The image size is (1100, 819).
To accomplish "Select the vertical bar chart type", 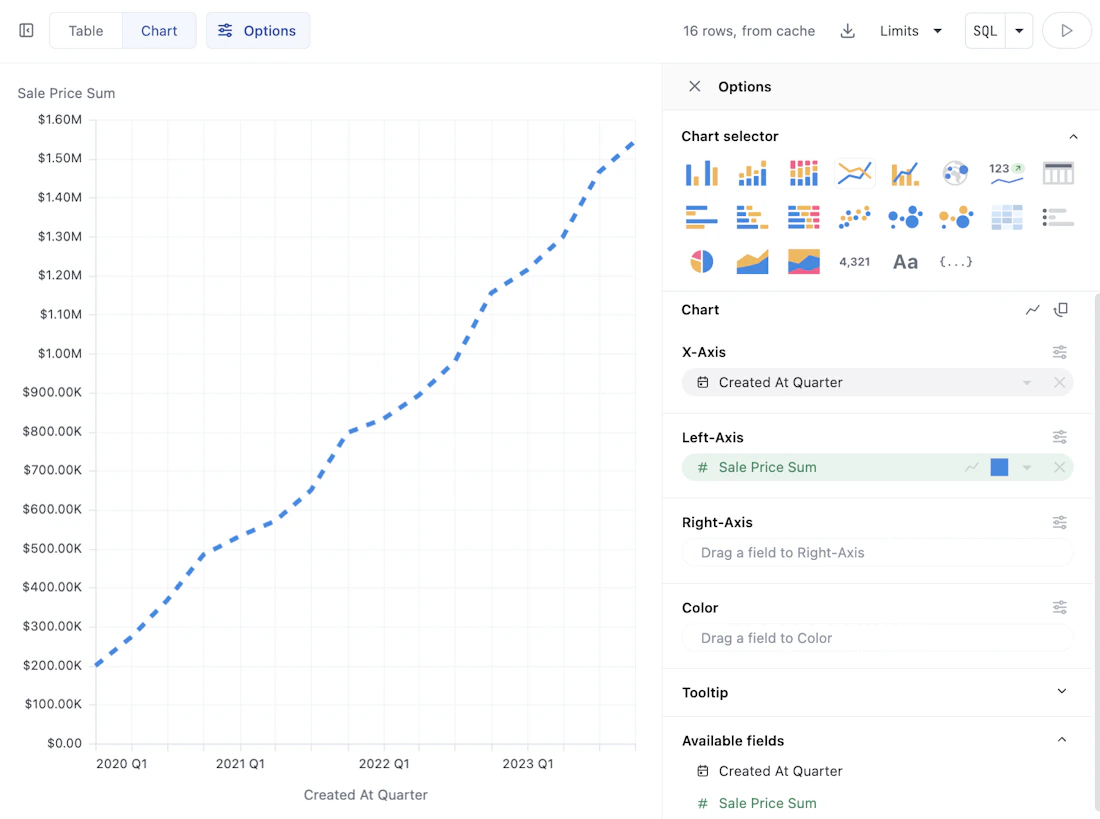I will coord(701,172).
